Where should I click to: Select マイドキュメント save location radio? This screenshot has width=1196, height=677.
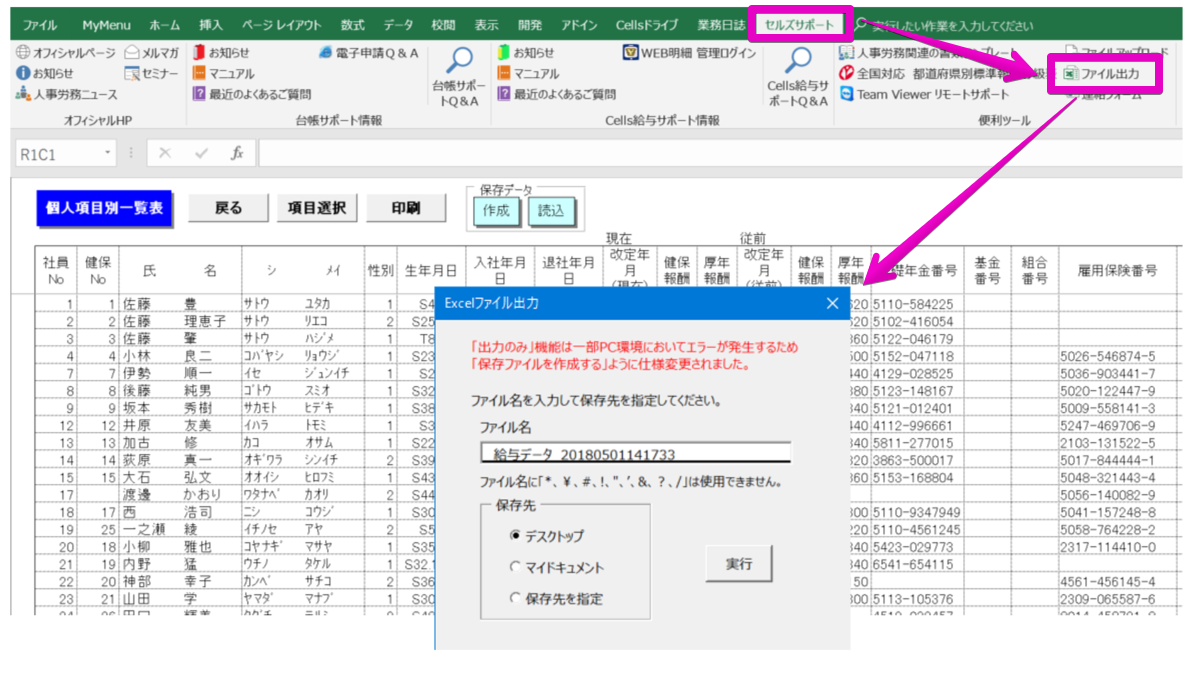515,567
